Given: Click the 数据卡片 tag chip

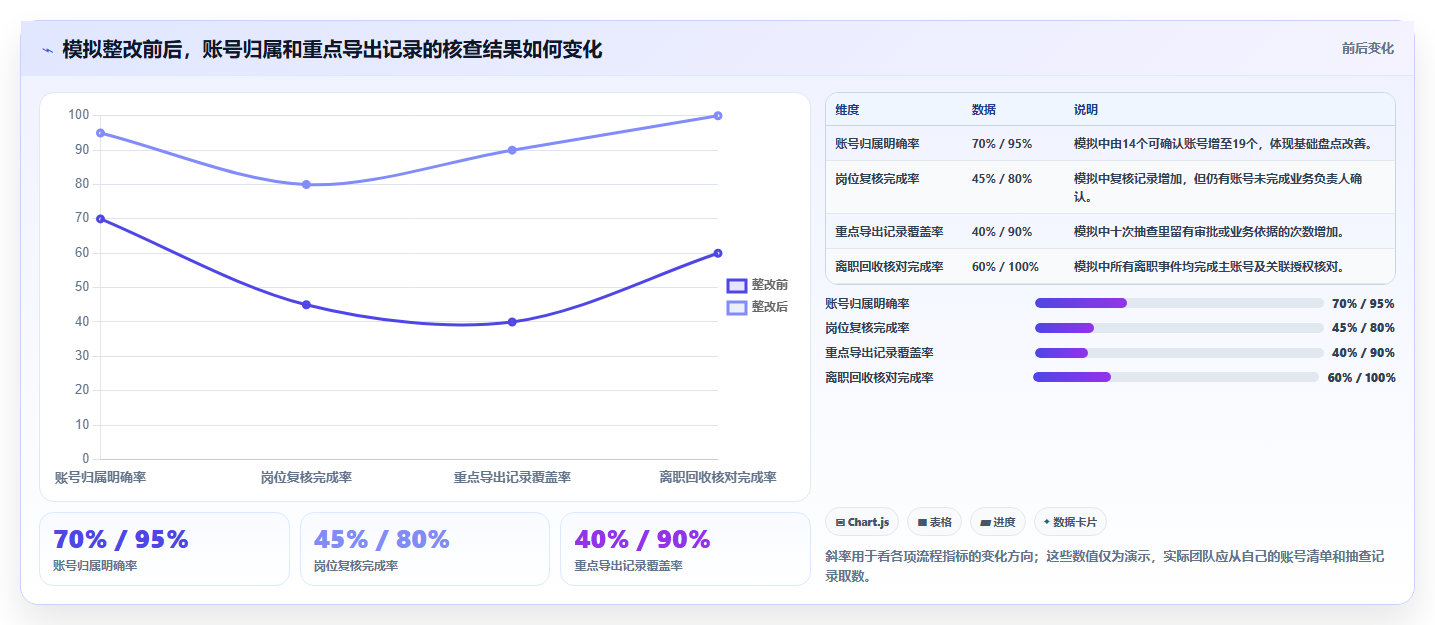Looking at the screenshot, I should [x=1070, y=522].
